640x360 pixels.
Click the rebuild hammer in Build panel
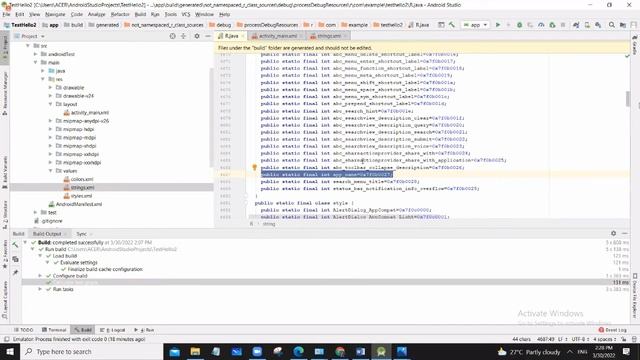tap(15, 245)
